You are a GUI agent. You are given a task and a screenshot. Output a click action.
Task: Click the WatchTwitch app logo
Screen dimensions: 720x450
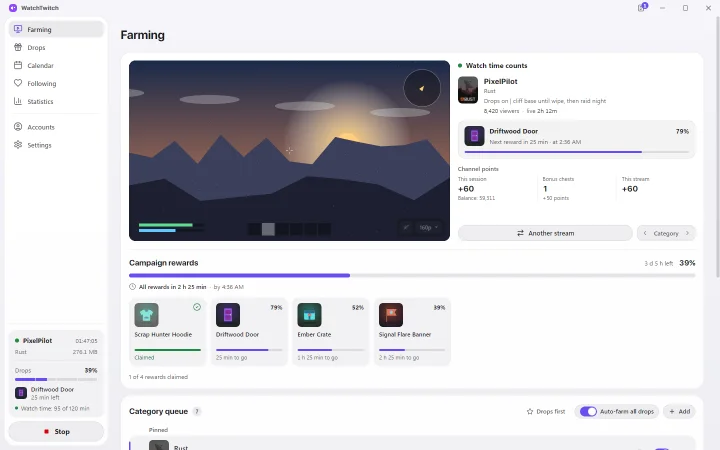13,8
